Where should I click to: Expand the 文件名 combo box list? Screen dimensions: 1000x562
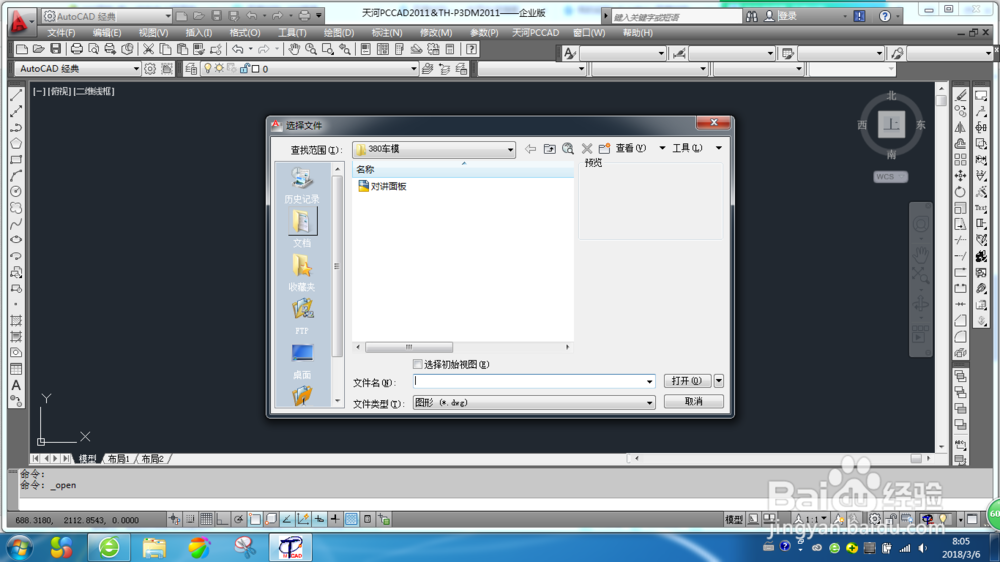coord(649,381)
